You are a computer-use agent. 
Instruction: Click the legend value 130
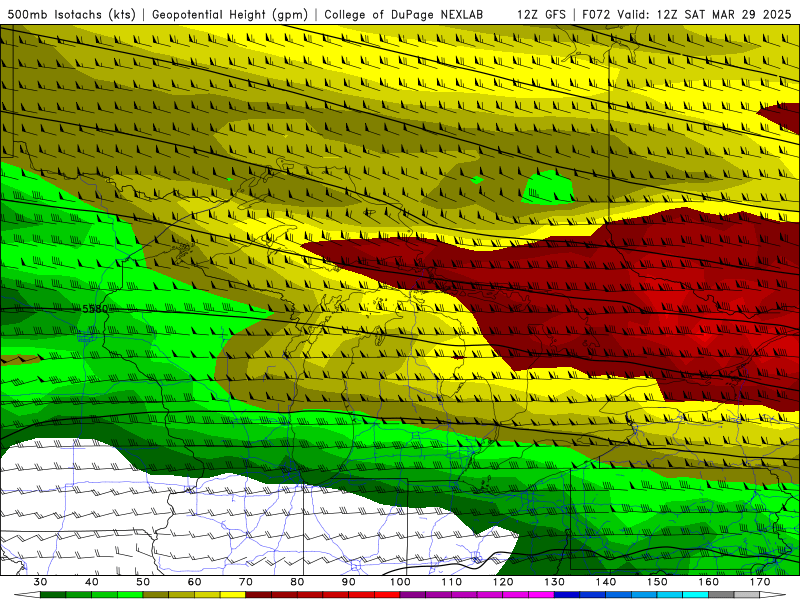click(555, 582)
